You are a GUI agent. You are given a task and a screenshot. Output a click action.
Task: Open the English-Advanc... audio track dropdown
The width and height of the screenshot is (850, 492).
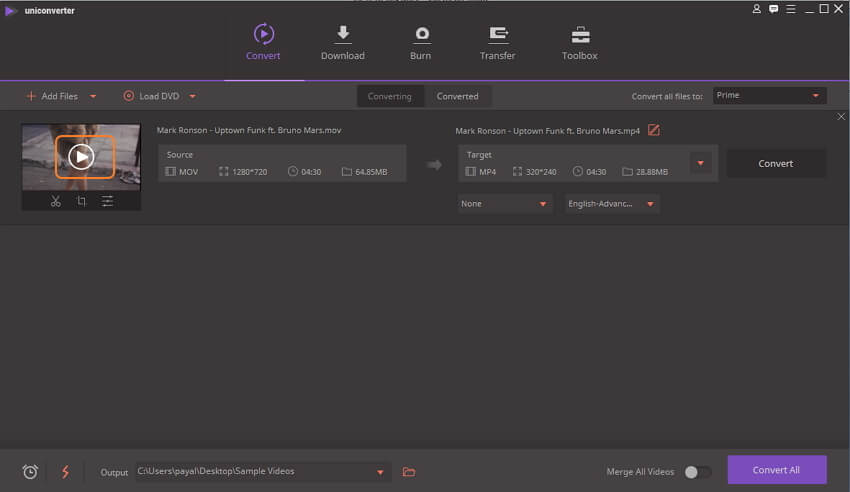pos(612,204)
